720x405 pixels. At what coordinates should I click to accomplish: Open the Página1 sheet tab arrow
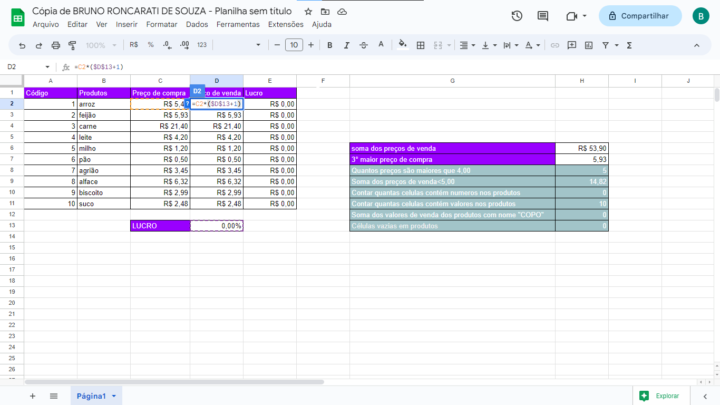(114, 396)
